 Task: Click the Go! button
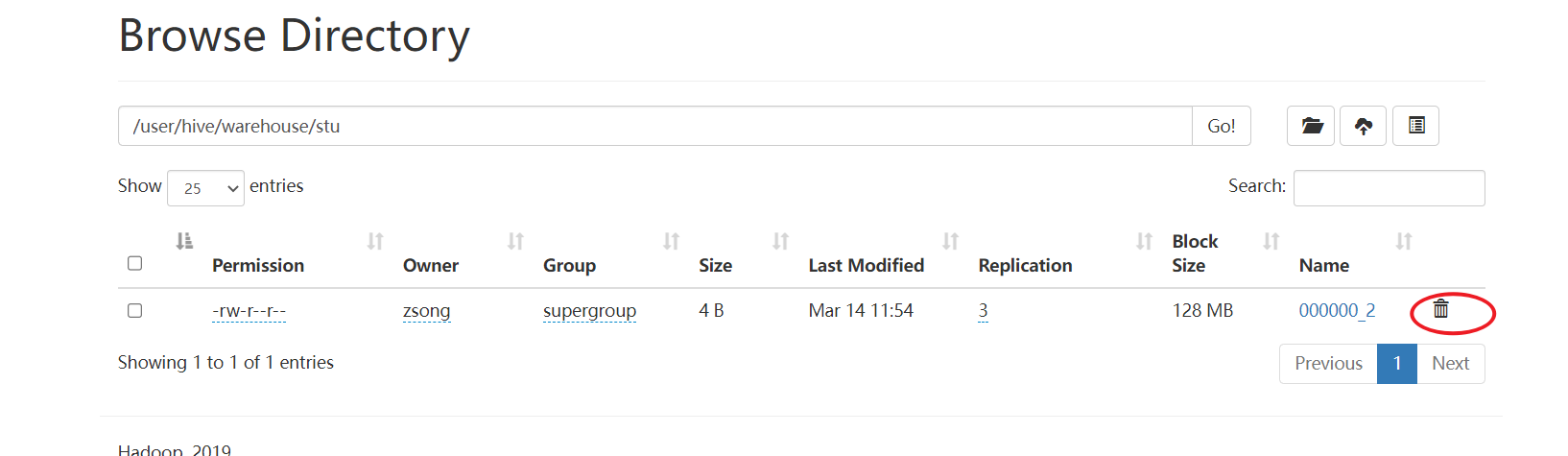1221,126
